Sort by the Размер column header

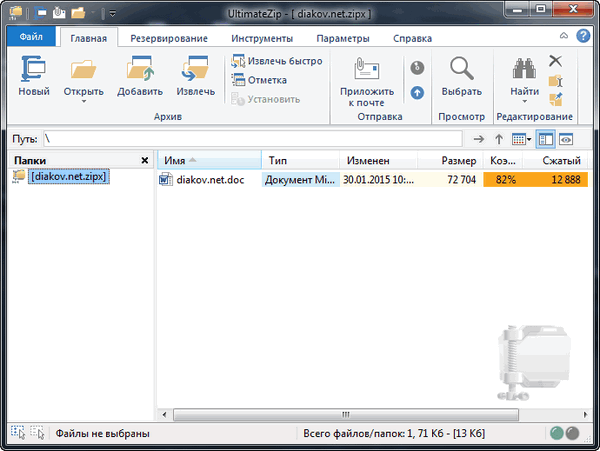coord(450,160)
